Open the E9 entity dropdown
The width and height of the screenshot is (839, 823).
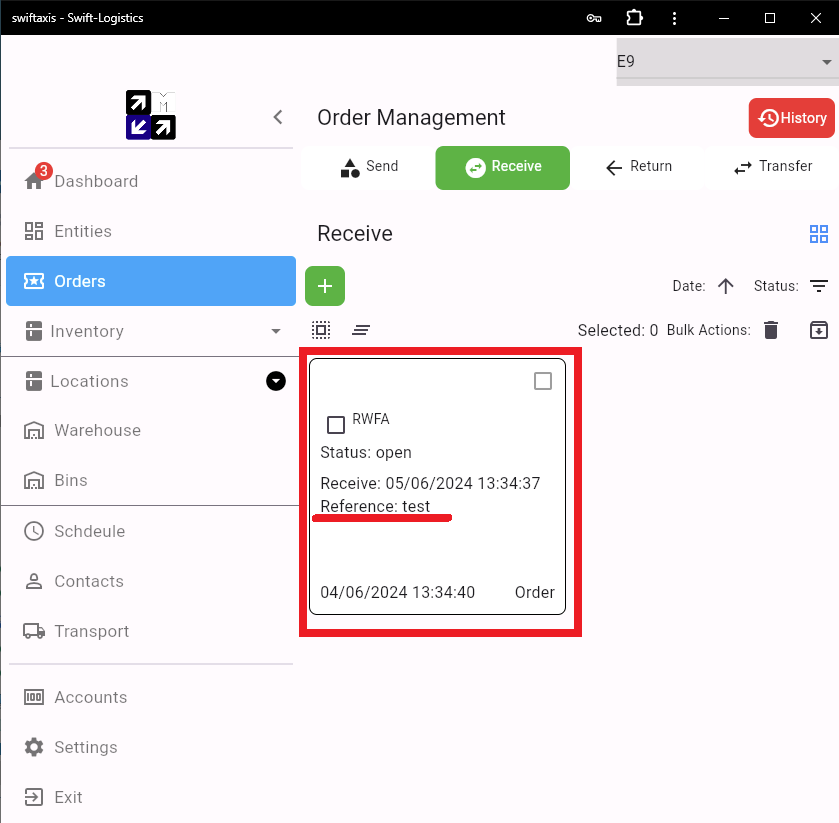[727, 62]
